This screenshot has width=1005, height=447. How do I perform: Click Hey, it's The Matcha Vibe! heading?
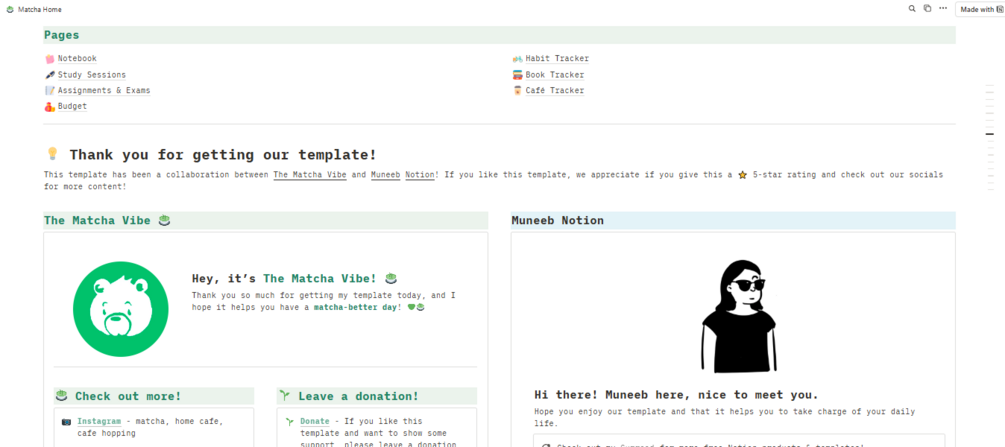[x=294, y=278]
